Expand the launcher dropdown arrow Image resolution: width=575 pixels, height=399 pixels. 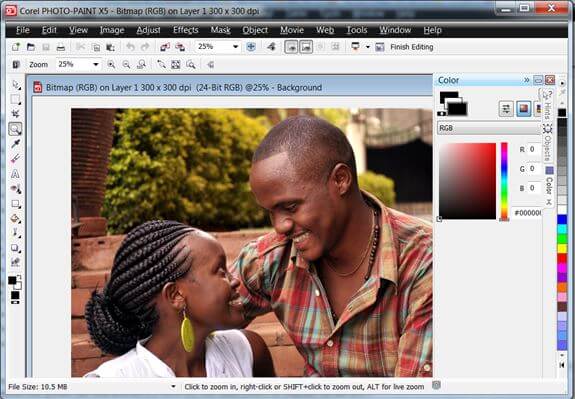(x=367, y=47)
